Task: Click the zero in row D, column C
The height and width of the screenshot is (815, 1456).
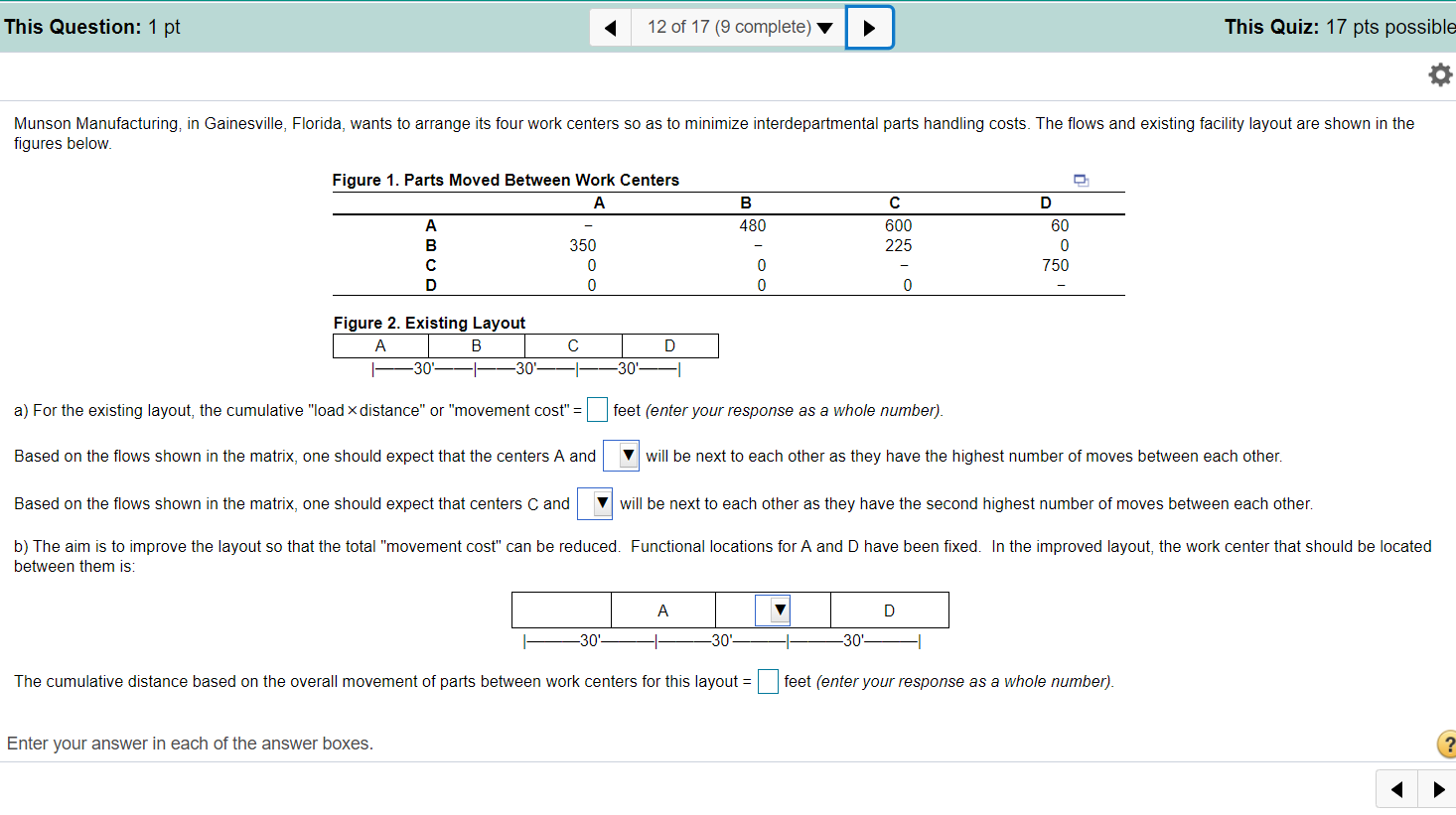Action: pos(908,285)
